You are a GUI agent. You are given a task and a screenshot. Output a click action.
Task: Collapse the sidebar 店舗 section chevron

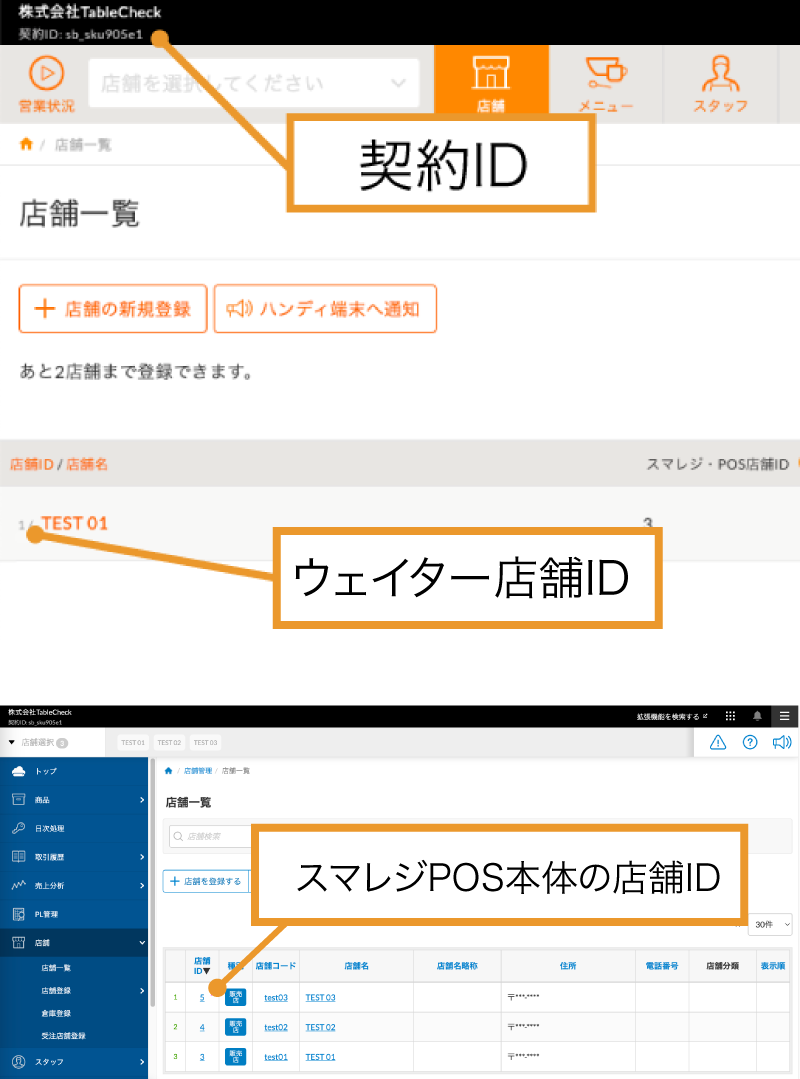click(142, 943)
